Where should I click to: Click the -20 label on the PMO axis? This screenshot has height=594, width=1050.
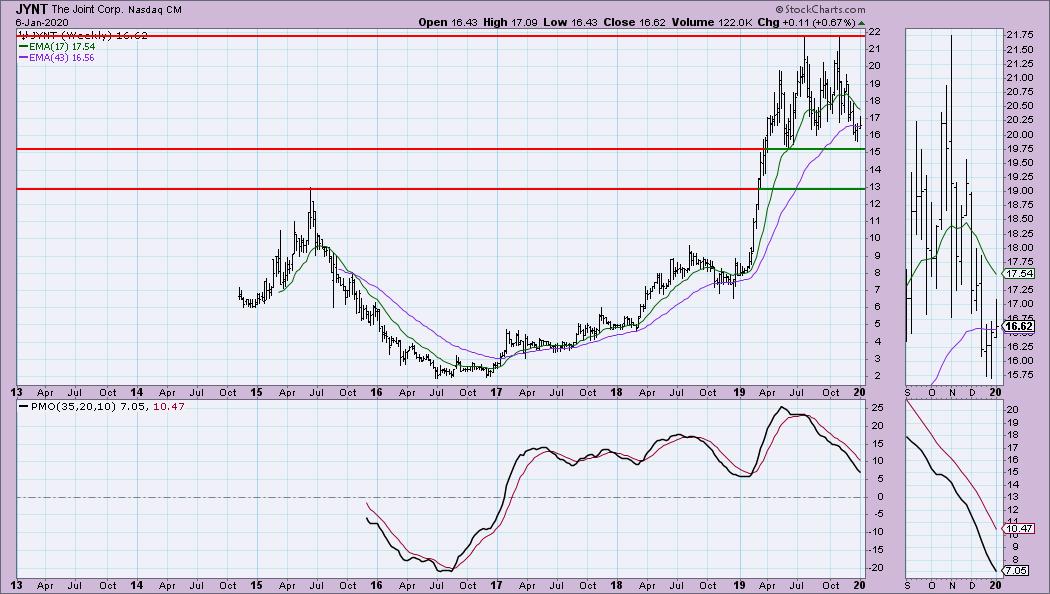877,567
